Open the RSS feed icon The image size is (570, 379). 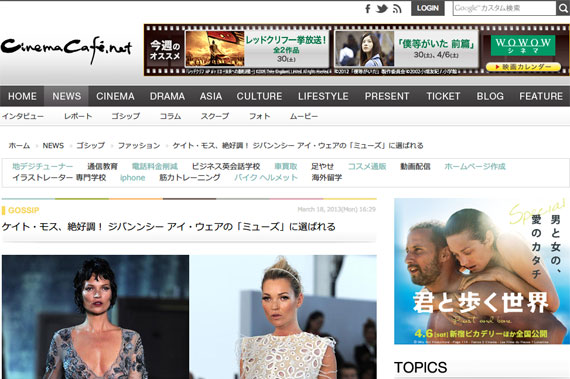tap(397, 9)
